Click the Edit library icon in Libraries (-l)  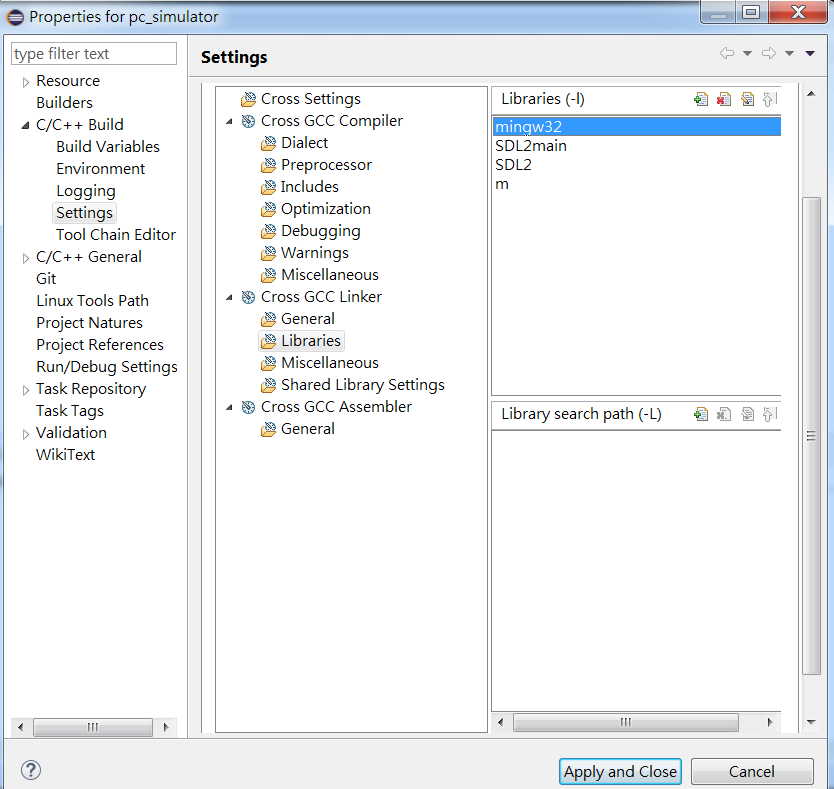pos(747,99)
